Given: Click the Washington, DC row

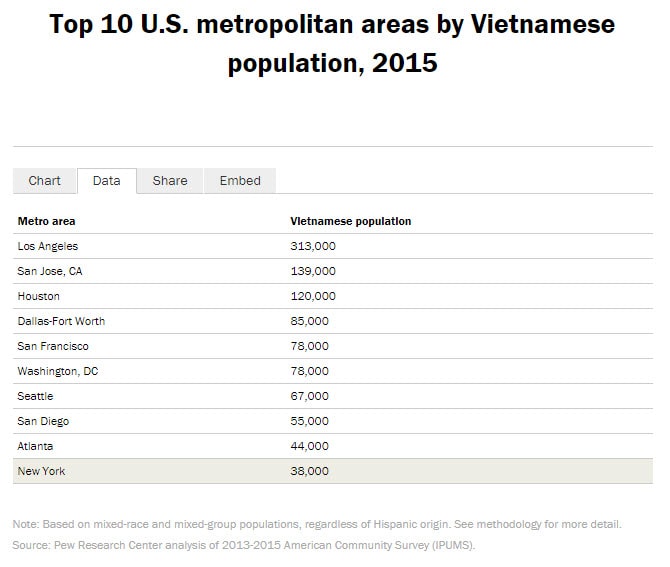Looking at the screenshot, I should pyautogui.click(x=58, y=371).
